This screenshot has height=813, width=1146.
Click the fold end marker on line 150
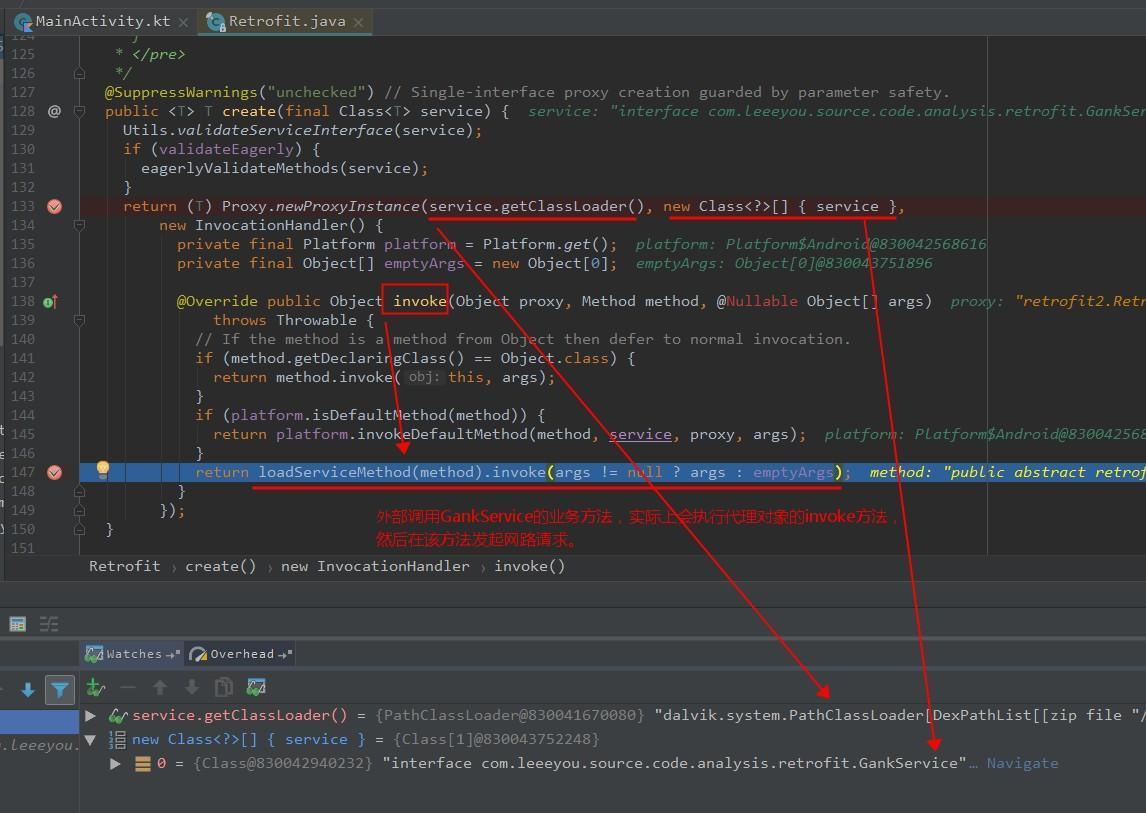pos(80,529)
